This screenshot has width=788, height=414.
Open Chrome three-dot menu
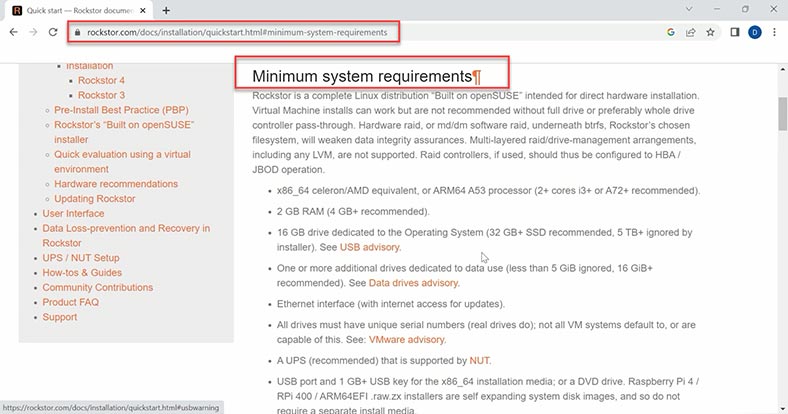774,32
